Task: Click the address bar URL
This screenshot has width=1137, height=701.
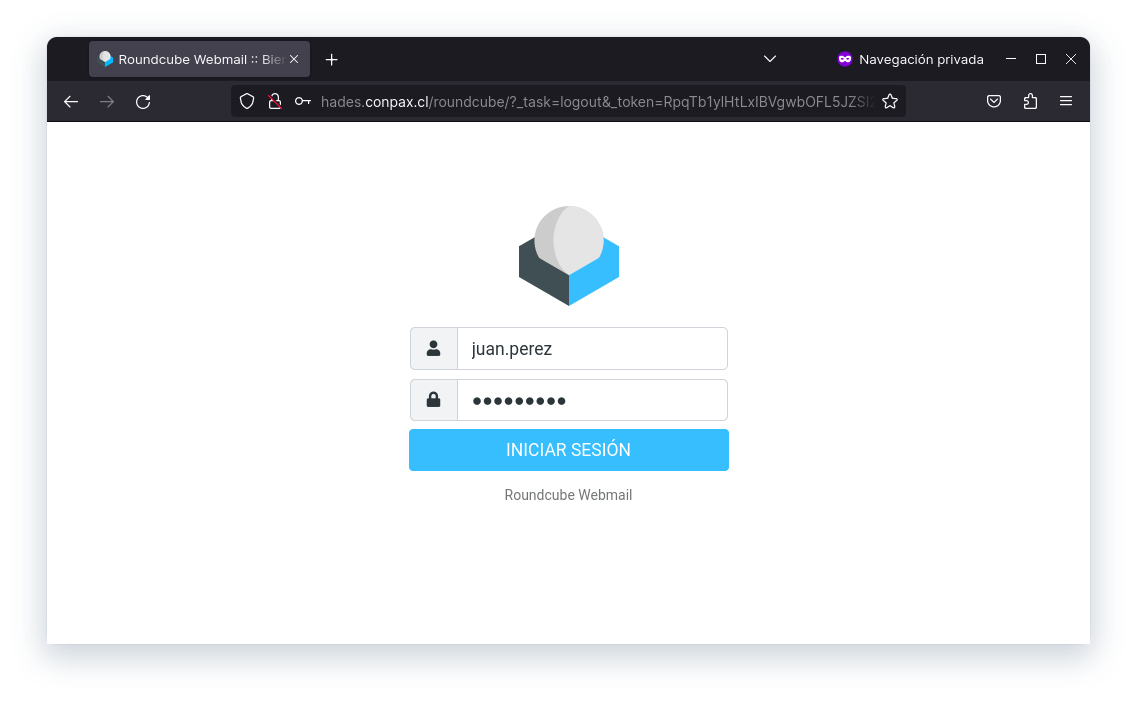Action: [598, 102]
